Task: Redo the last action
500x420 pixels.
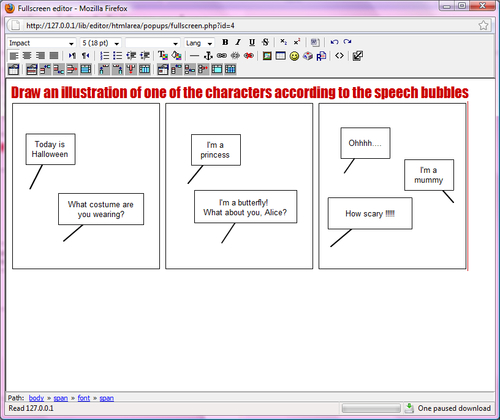Action: point(347,42)
